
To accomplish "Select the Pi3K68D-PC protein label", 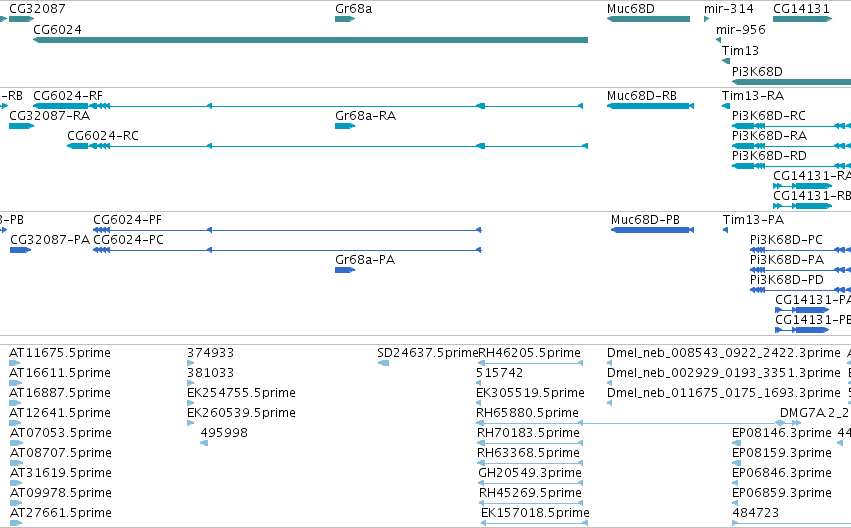I will [786, 240].
